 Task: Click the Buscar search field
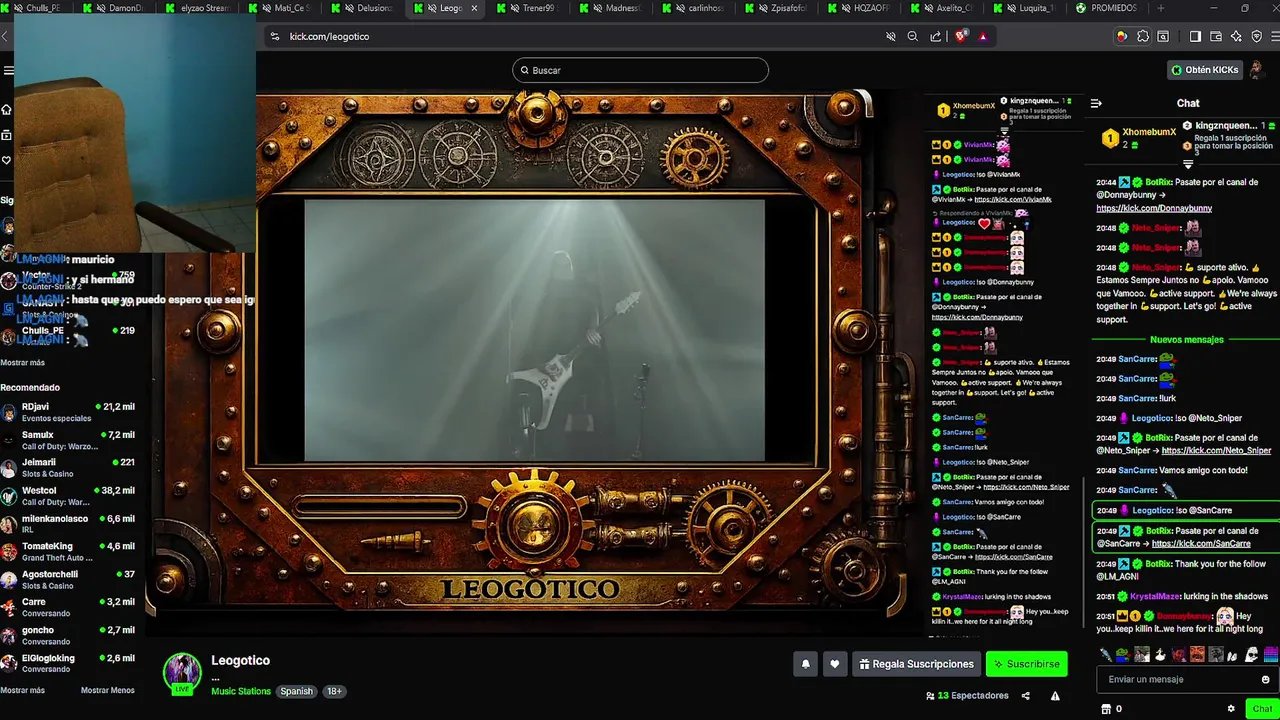(640, 70)
